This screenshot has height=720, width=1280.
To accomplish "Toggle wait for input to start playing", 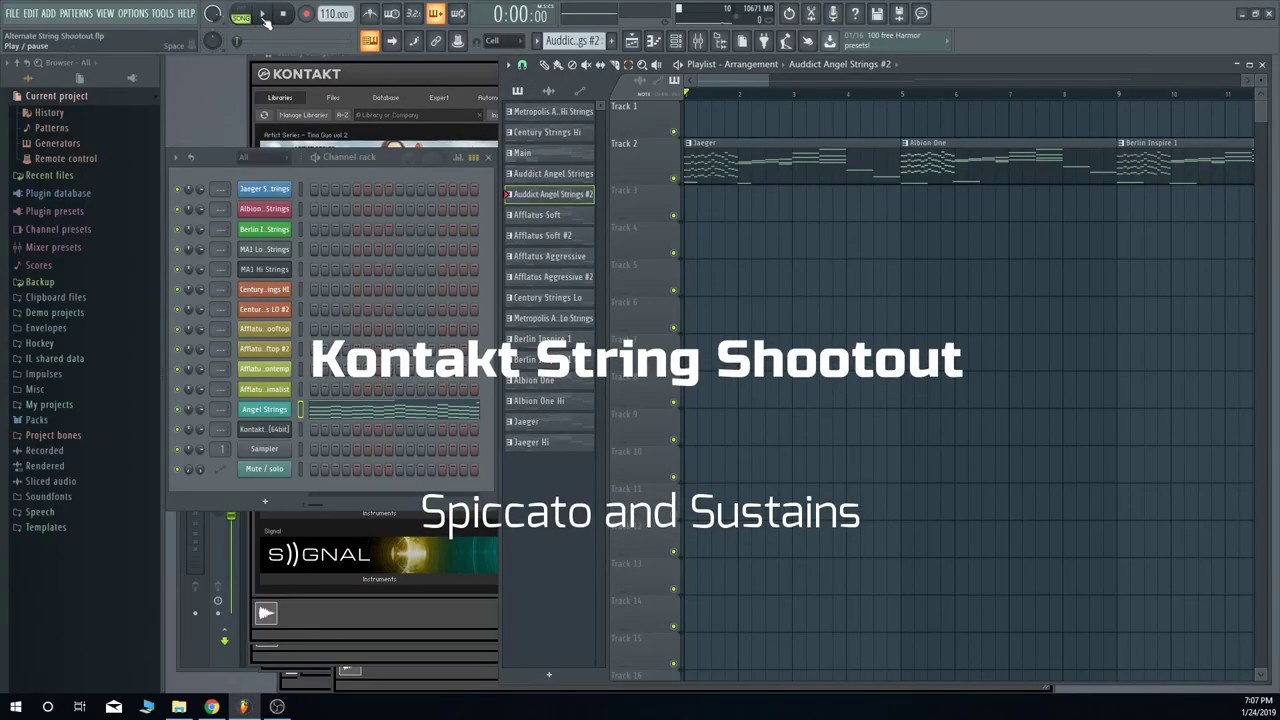I will (392, 14).
